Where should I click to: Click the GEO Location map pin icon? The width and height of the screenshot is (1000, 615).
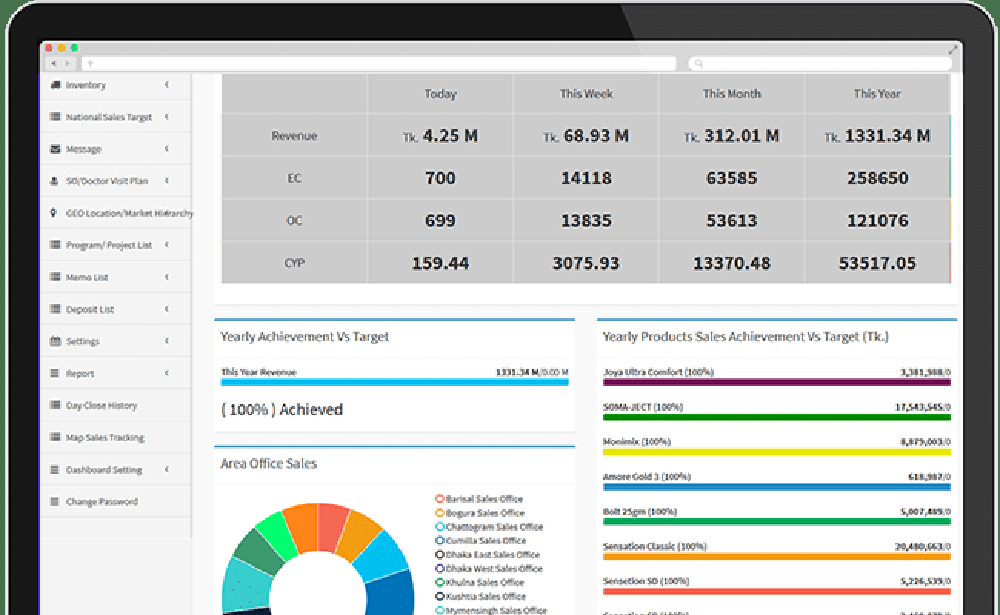click(x=53, y=212)
